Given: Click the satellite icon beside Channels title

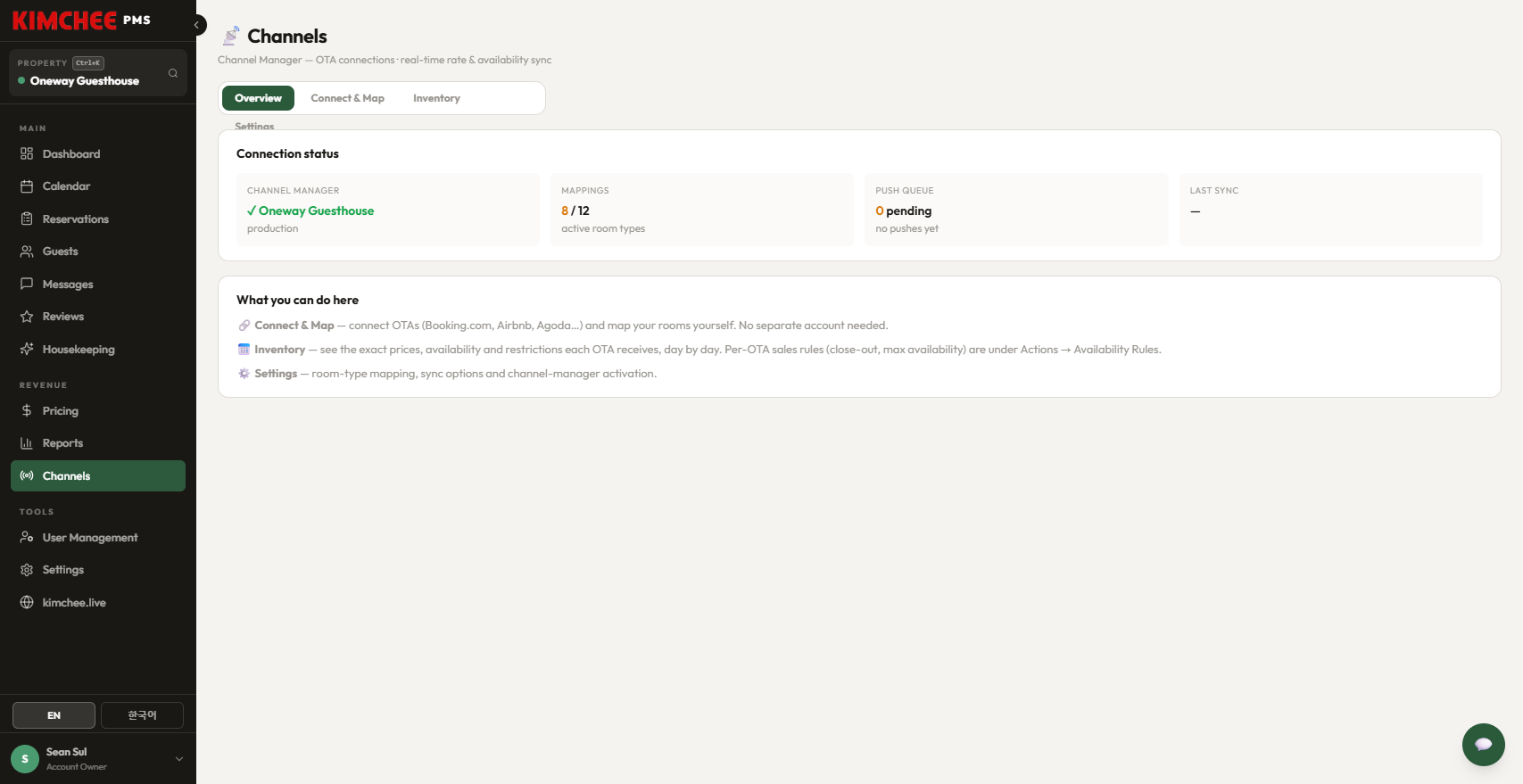Looking at the screenshot, I should click(x=231, y=36).
